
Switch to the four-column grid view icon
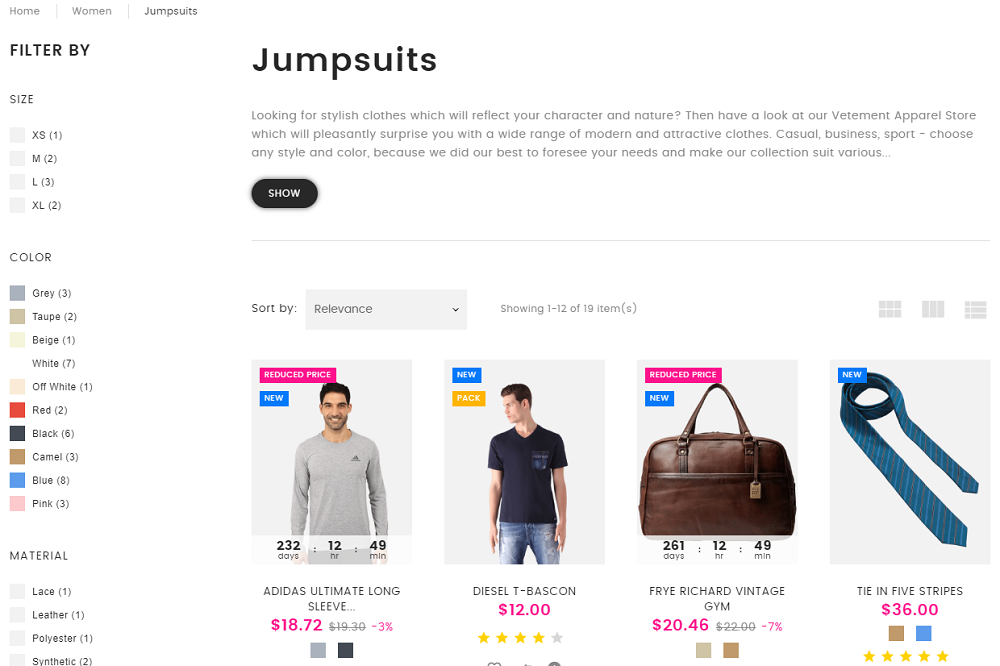pyautogui.click(x=890, y=309)
